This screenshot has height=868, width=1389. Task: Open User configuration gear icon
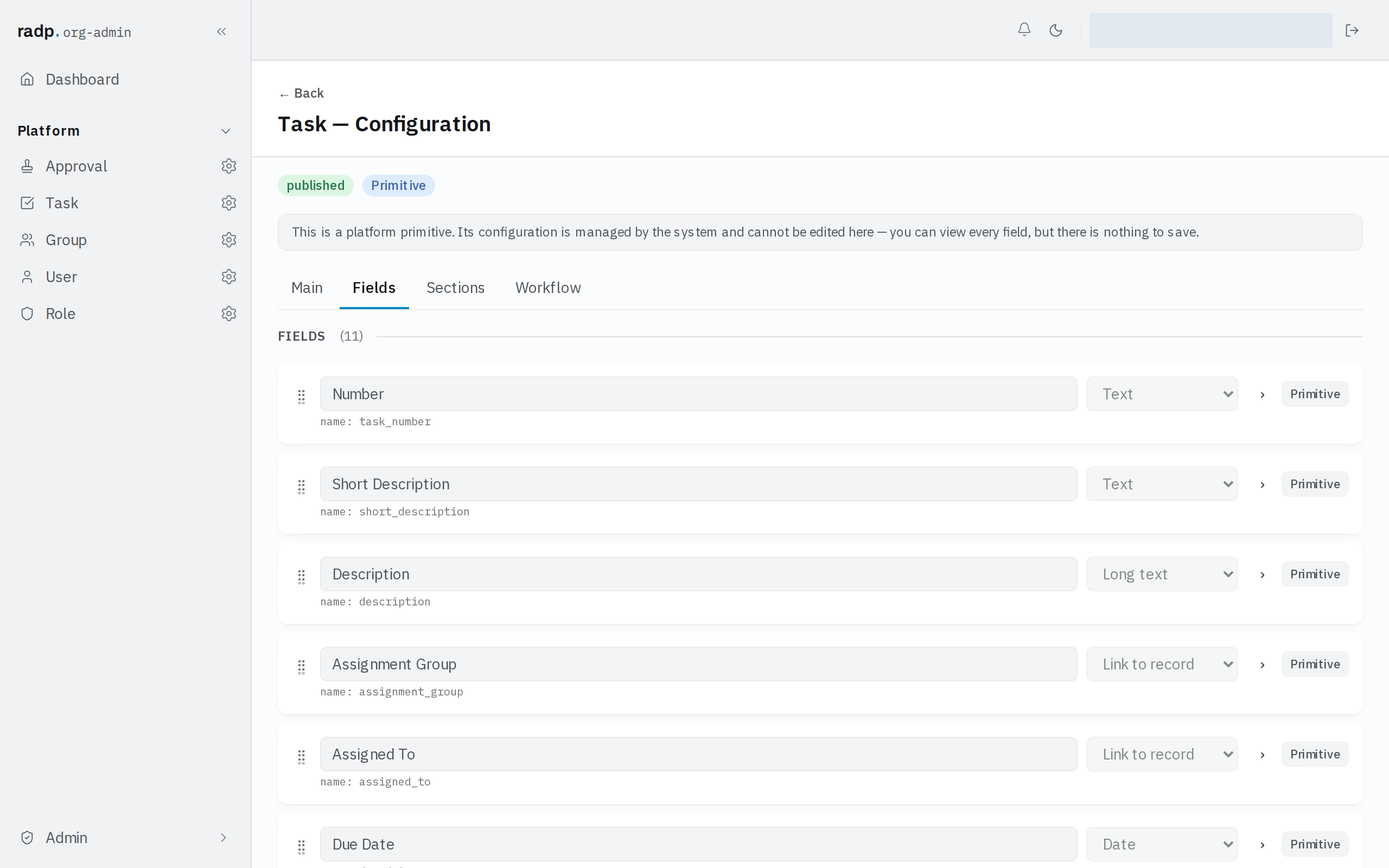click(229, 277)
